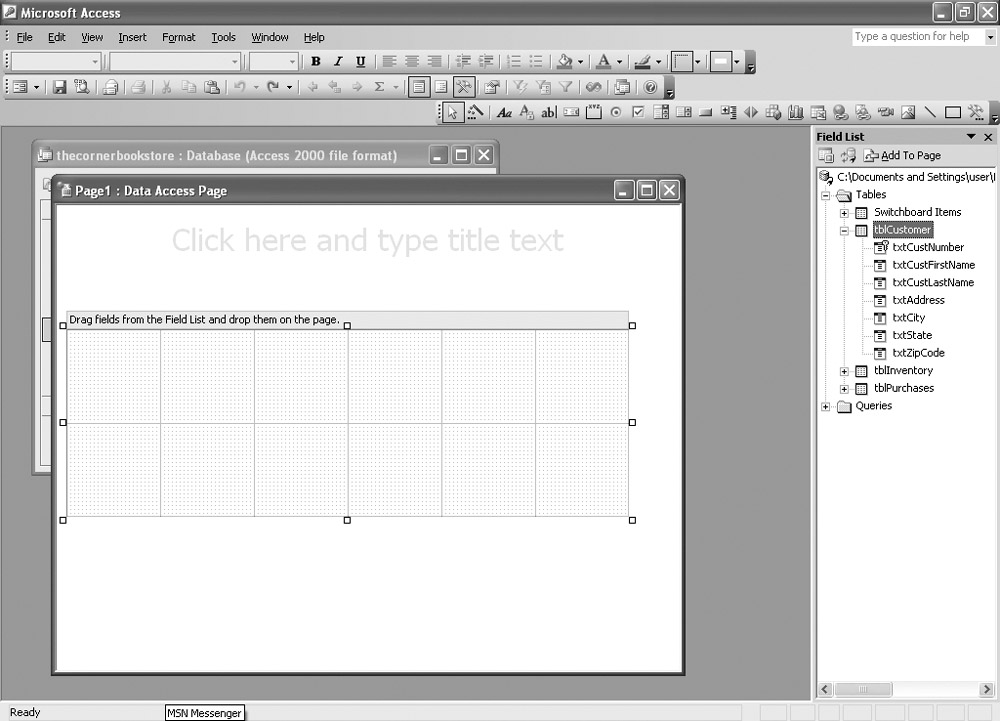The image size is (1000, 721).
Task: Select the Rectangle tool in Toolbox
Action: point(953,113)
